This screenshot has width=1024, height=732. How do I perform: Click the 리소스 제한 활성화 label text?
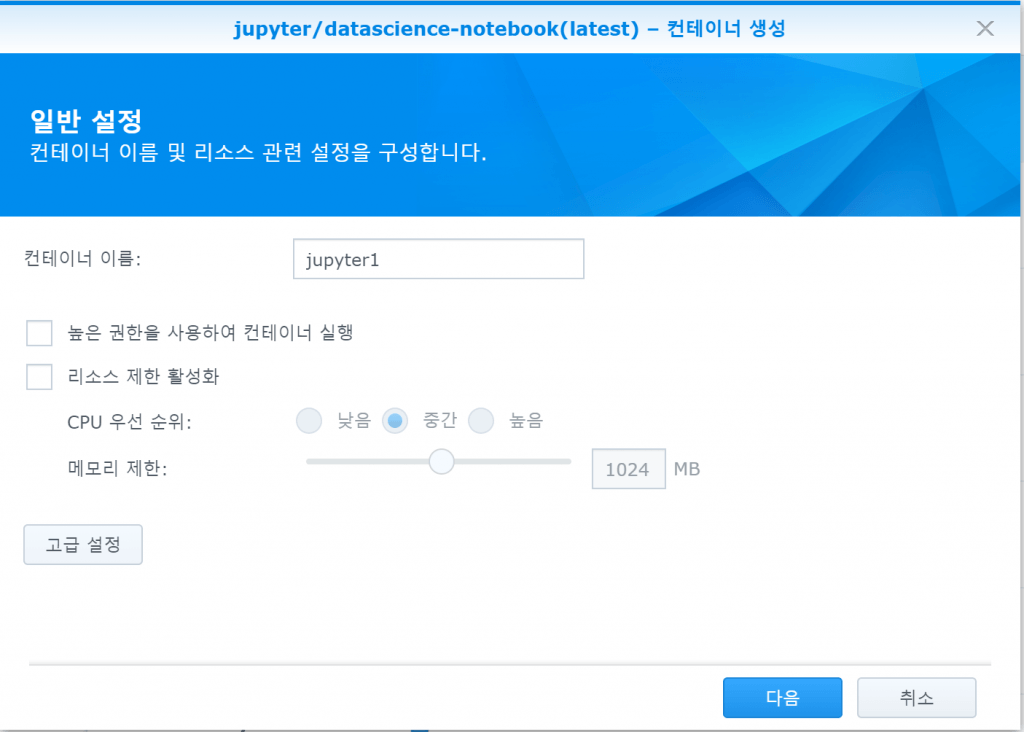coord(143,376)
